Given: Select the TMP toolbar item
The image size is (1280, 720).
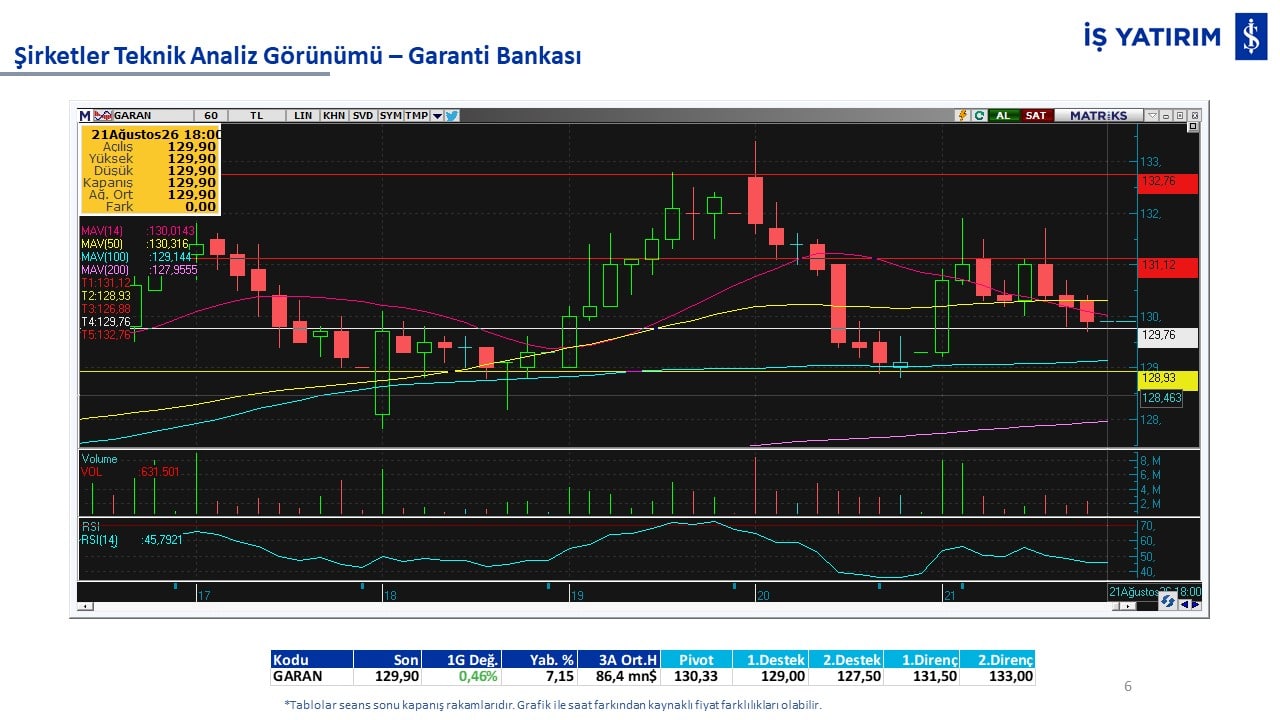Looking at the screenshot, I should tap(416, 115).
